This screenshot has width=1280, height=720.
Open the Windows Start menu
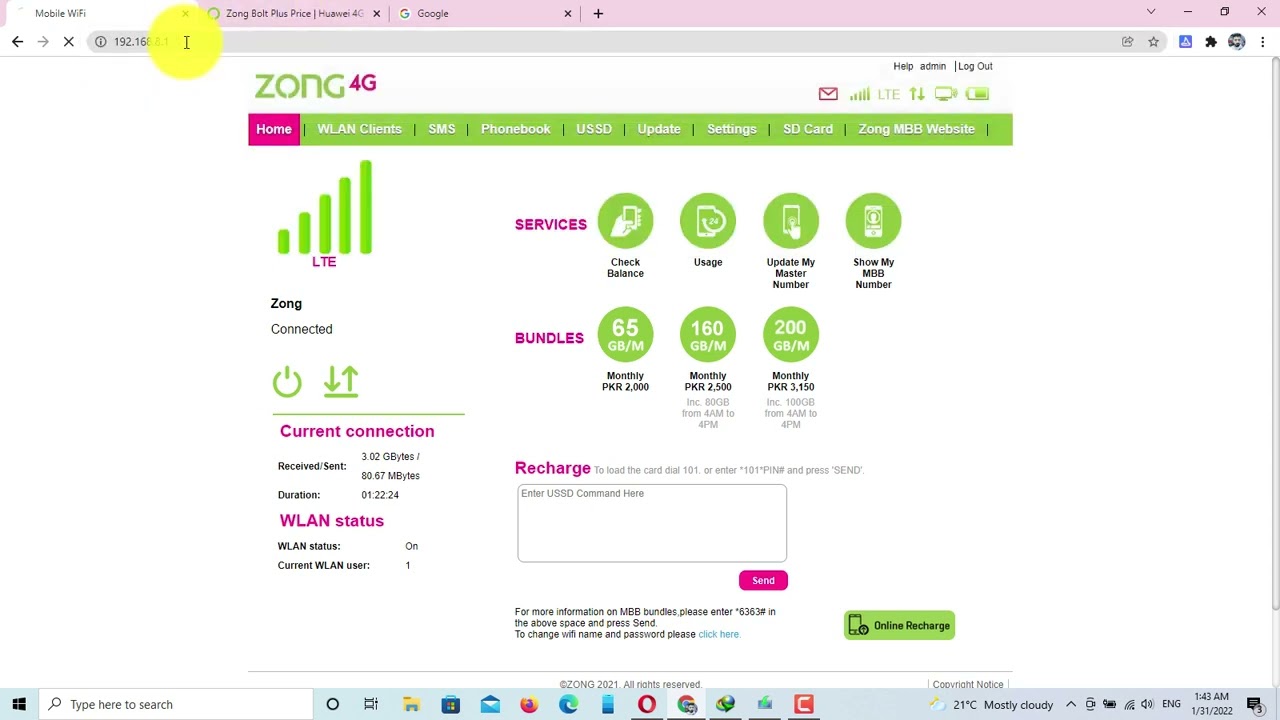click(19, 704)
